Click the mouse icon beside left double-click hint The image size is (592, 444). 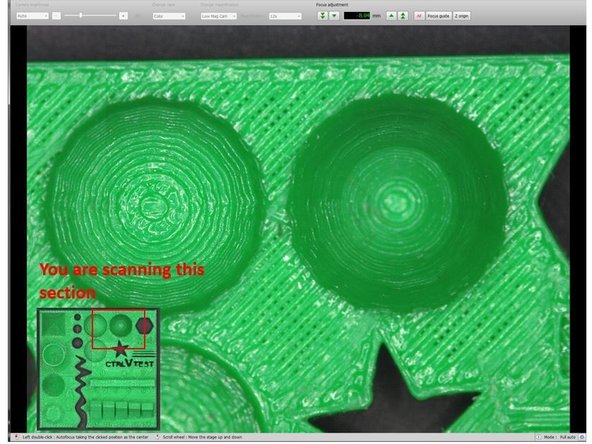pos(17,437)
